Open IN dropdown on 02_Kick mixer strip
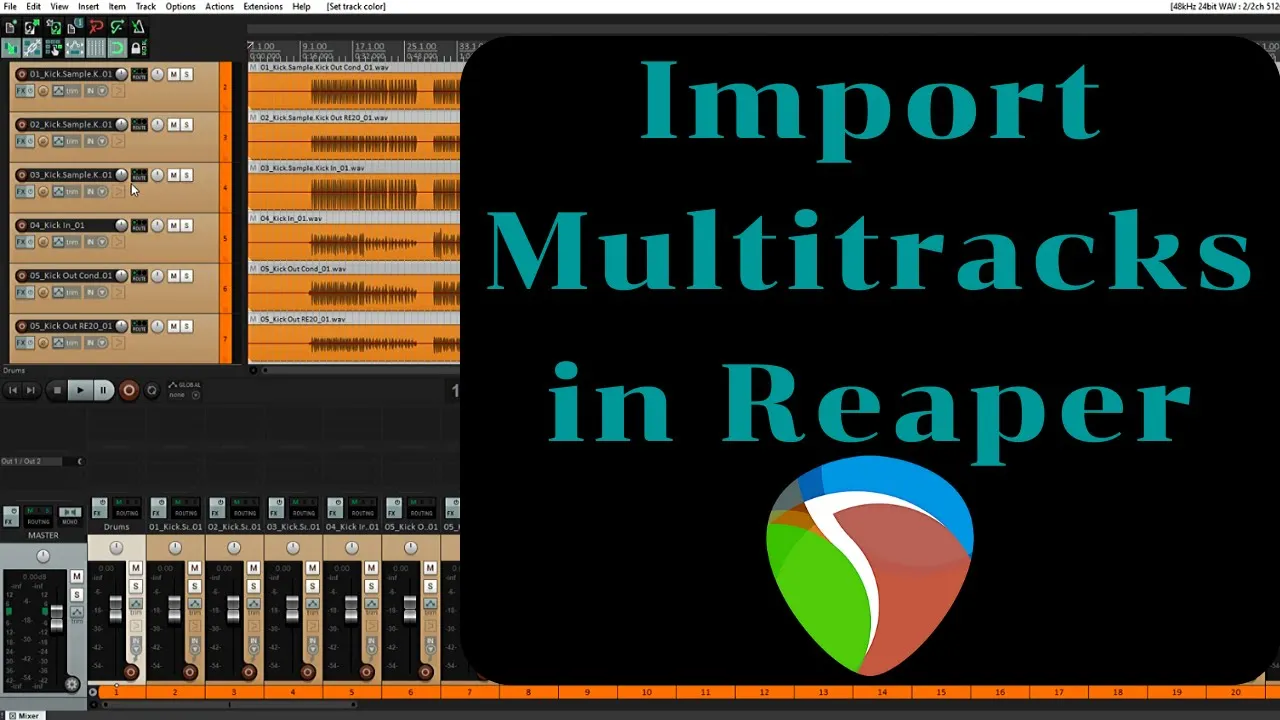The width and height of the screenshot is (1280, 720). coord(254,645)
